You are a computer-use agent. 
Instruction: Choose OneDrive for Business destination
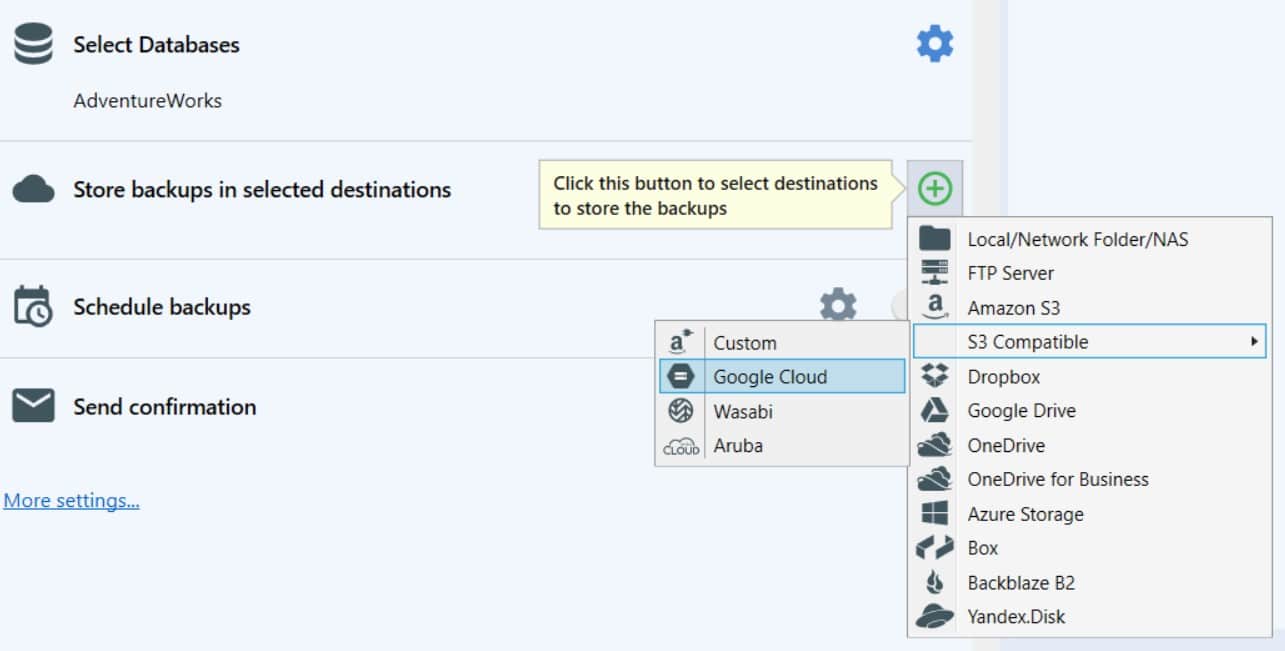point(1058,479)
